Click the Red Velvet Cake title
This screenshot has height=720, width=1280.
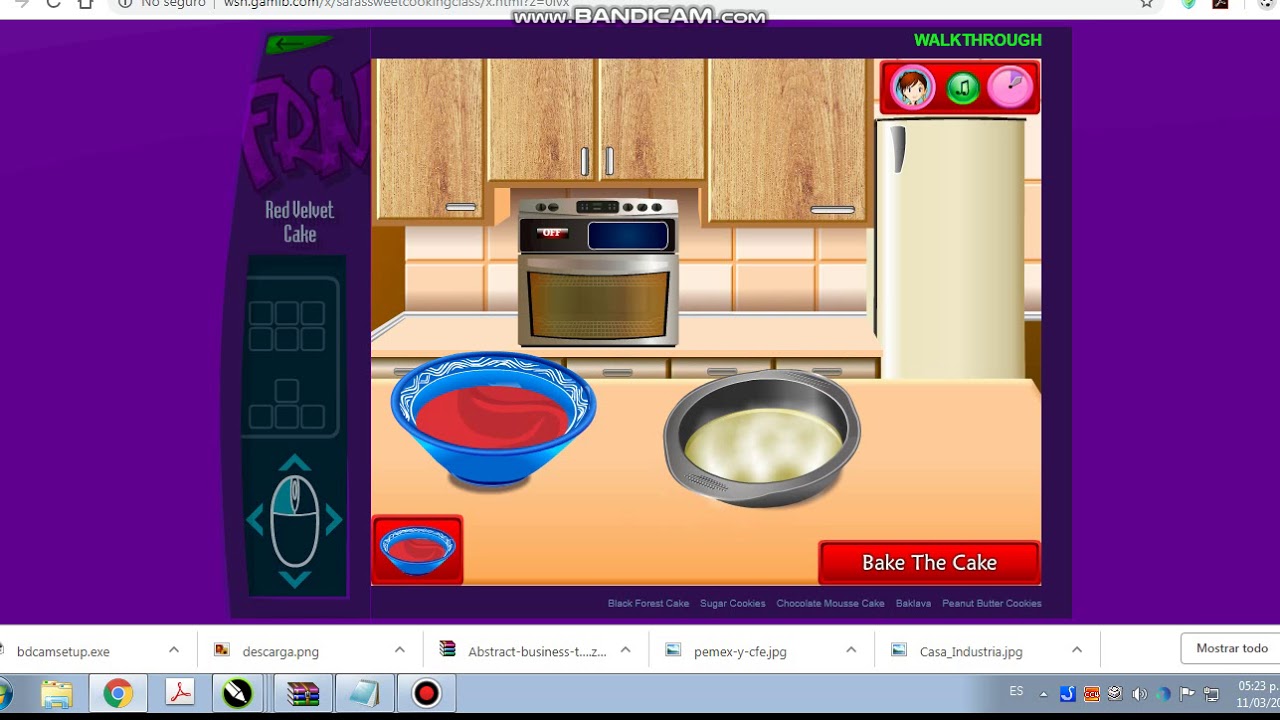click(x=299, y=222)
